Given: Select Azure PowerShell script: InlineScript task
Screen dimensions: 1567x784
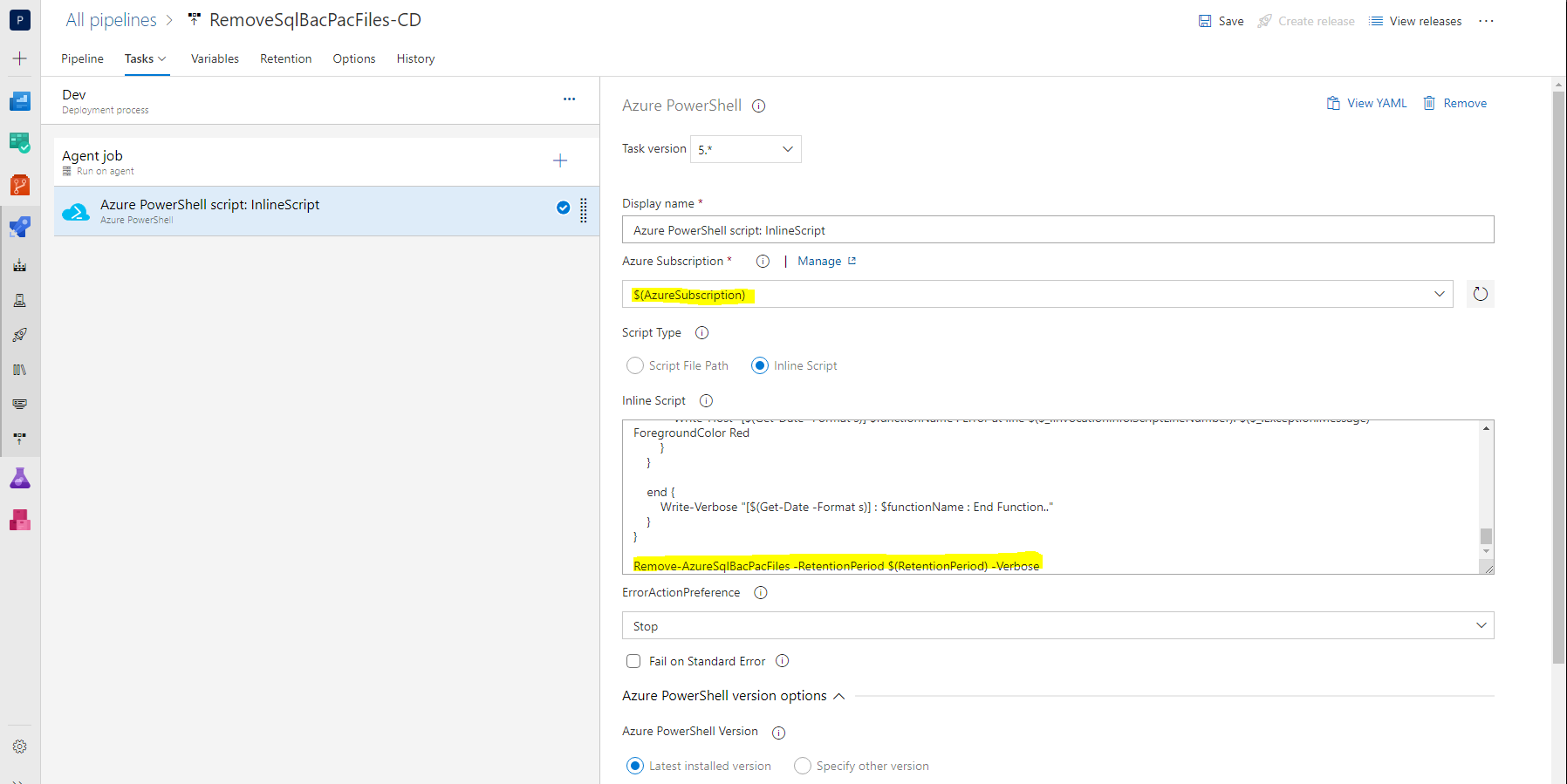Looking at the screenshot, I should click(x=326, y=211).
